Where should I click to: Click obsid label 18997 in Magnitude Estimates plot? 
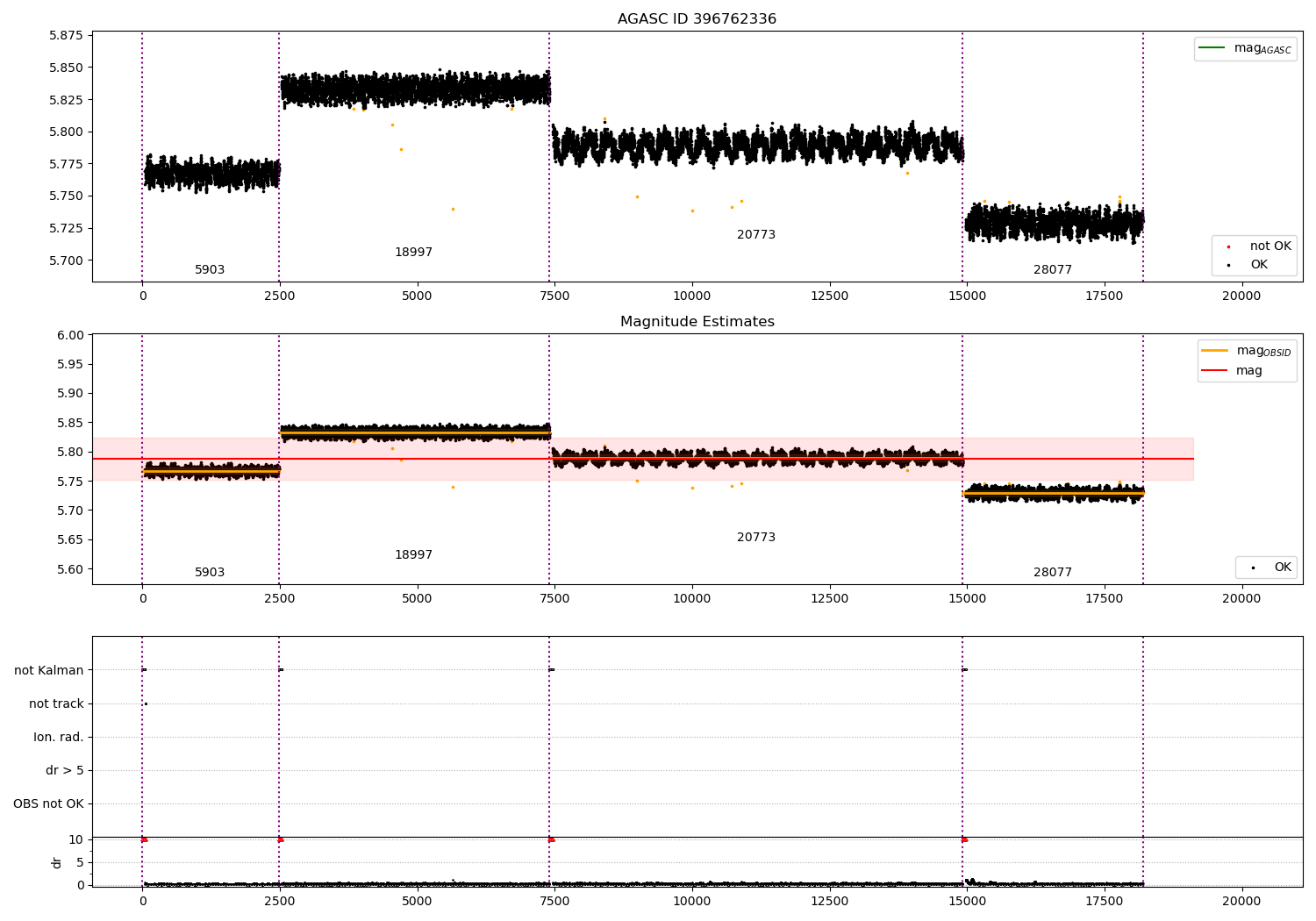coord(413,554)
